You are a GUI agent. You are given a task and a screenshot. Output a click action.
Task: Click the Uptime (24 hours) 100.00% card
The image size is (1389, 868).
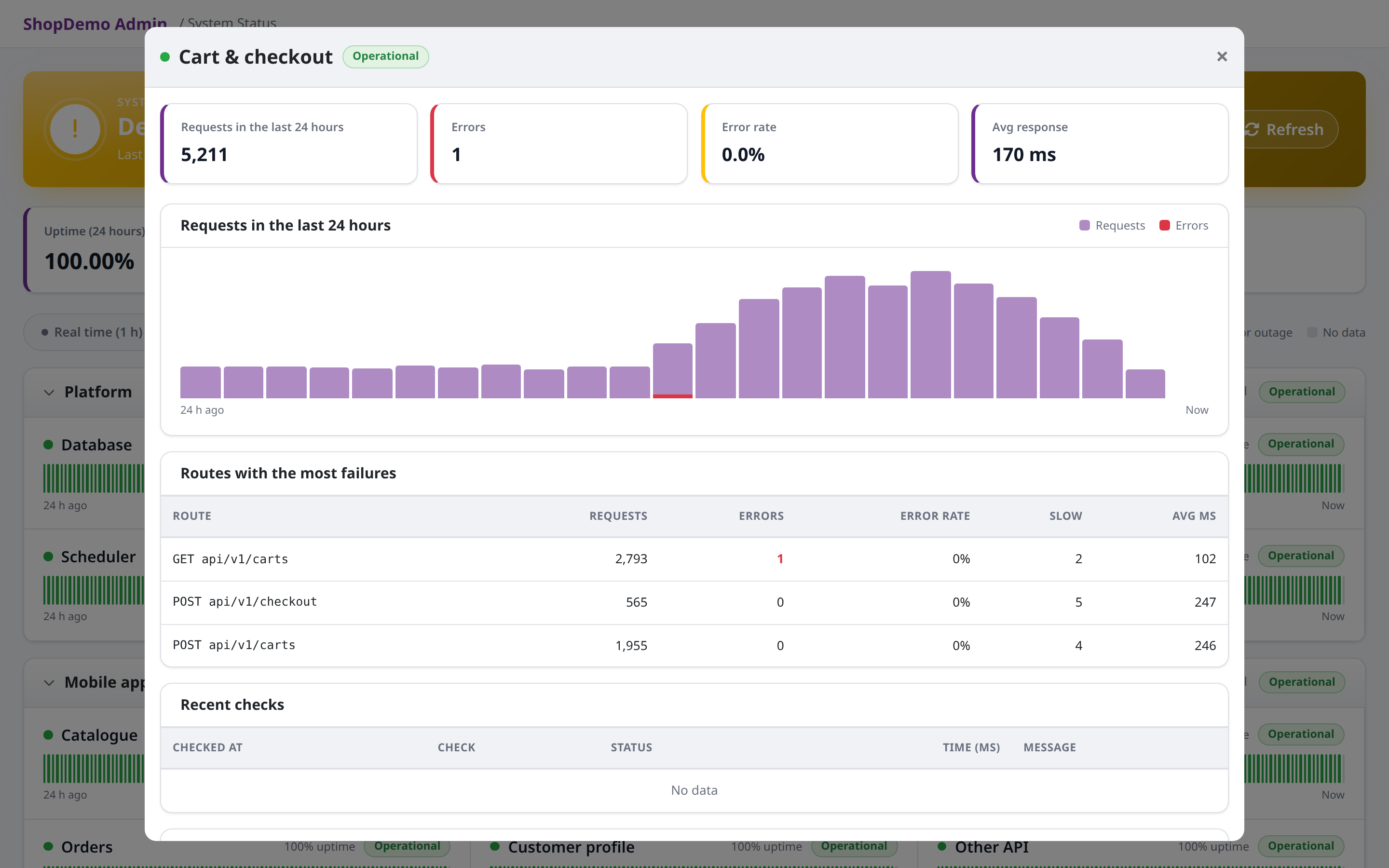84,250
